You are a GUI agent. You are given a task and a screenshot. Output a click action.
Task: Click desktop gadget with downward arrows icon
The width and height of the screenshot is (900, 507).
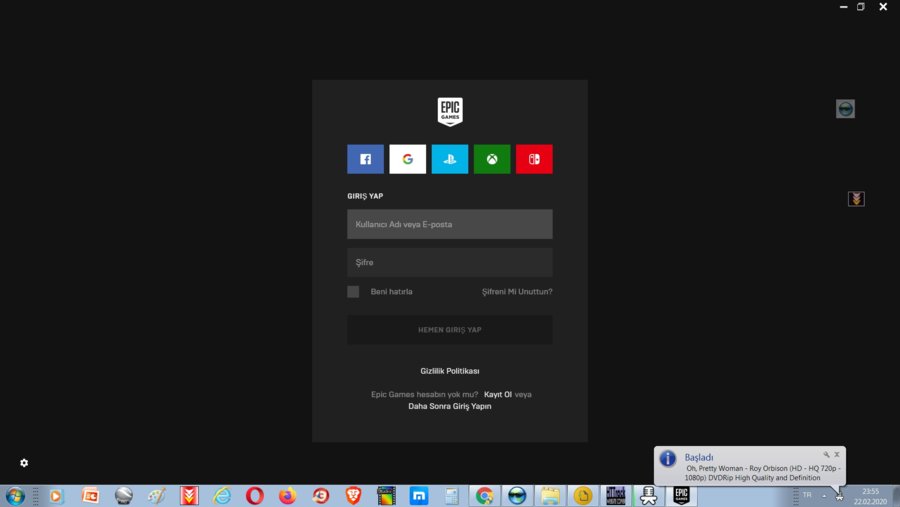(x=856, y=199)
